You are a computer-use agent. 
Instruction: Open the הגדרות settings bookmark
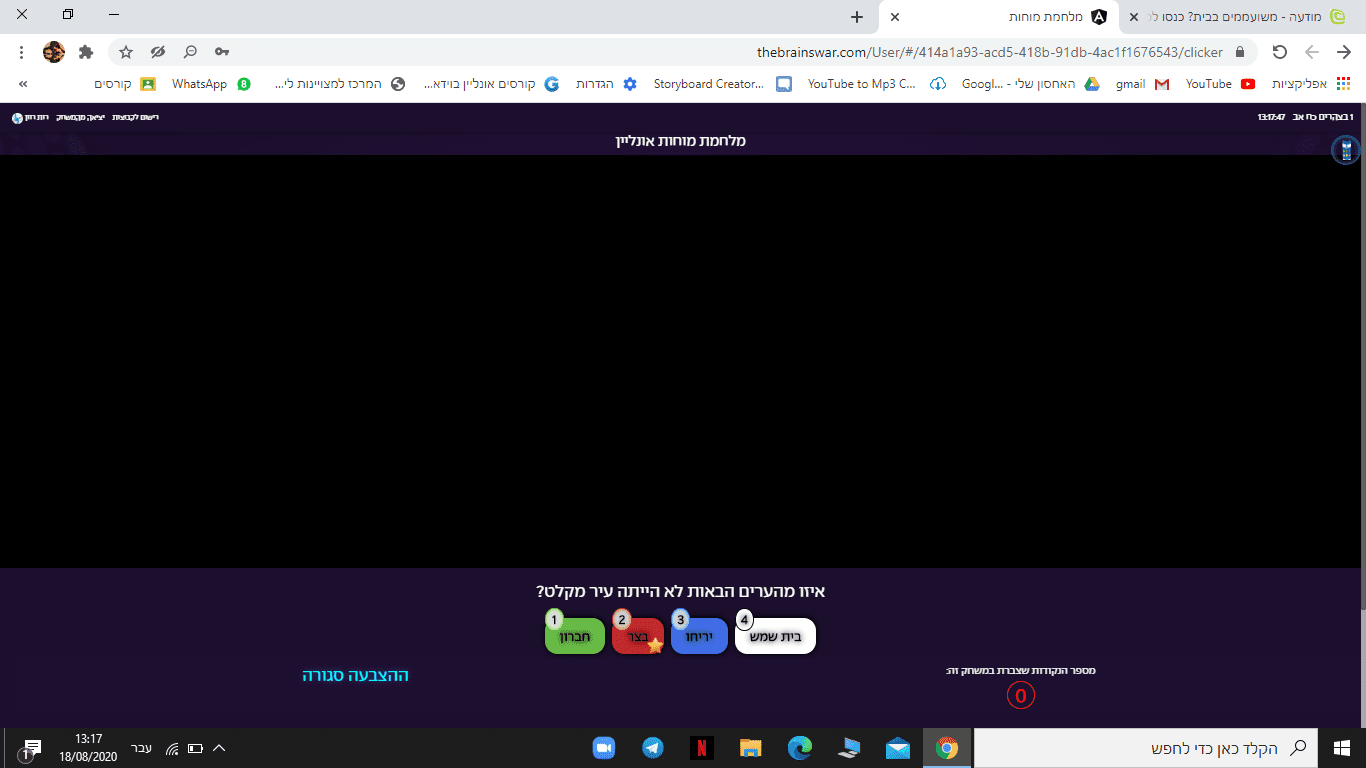(x=607, y=84)
